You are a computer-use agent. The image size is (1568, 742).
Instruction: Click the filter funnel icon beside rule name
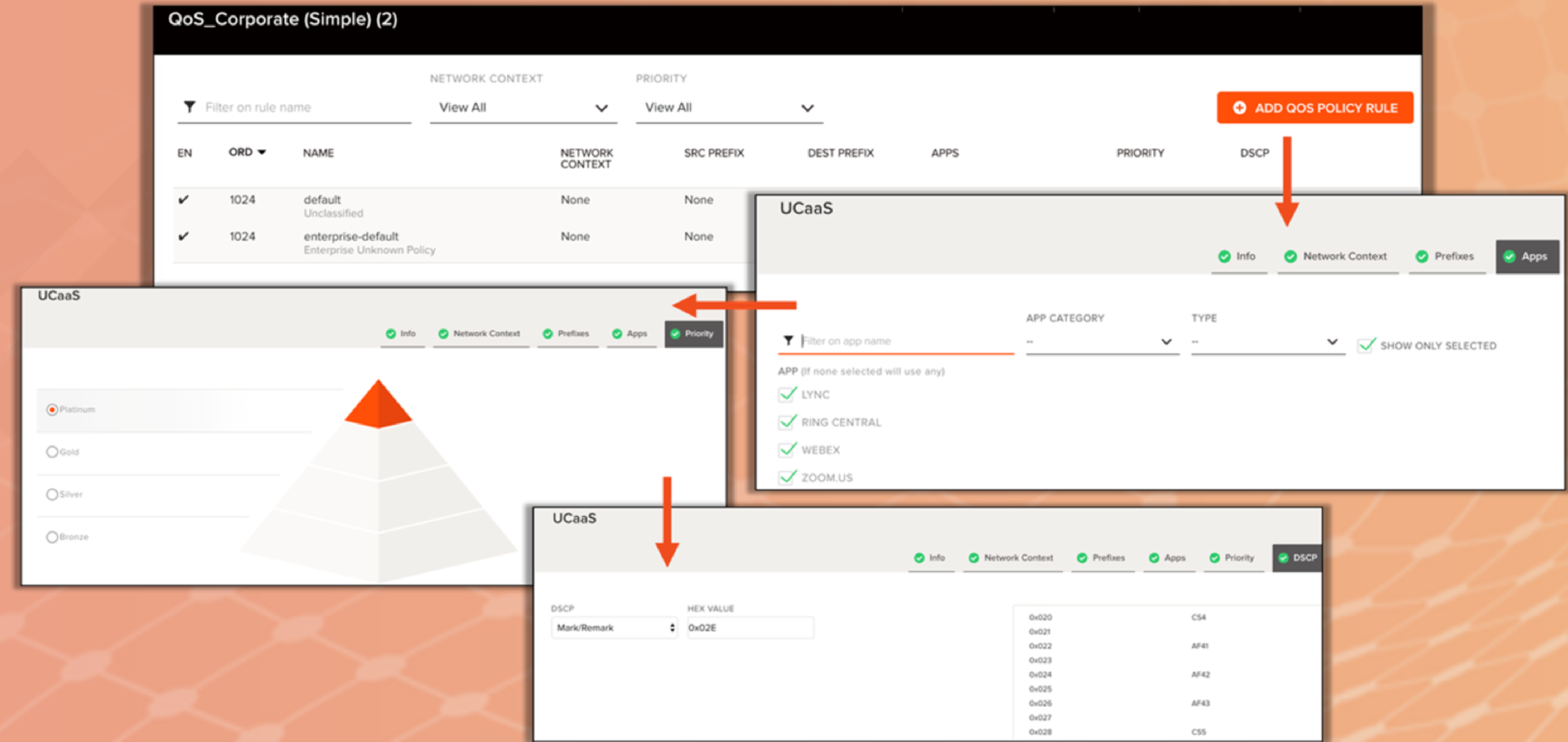pyautogui.click(x=189, y=107)
